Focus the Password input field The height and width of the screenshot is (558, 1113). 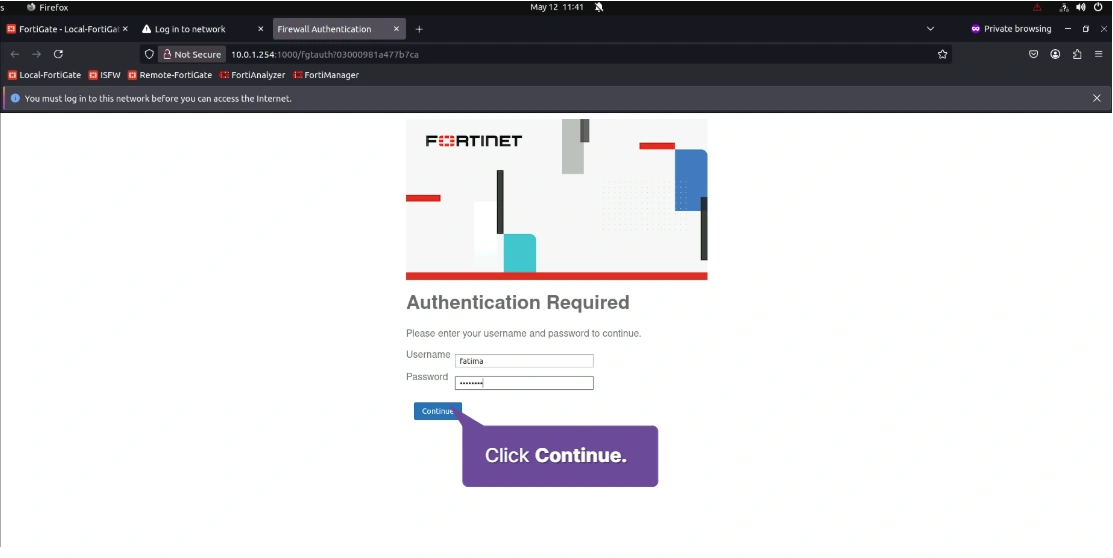point(524,383)
